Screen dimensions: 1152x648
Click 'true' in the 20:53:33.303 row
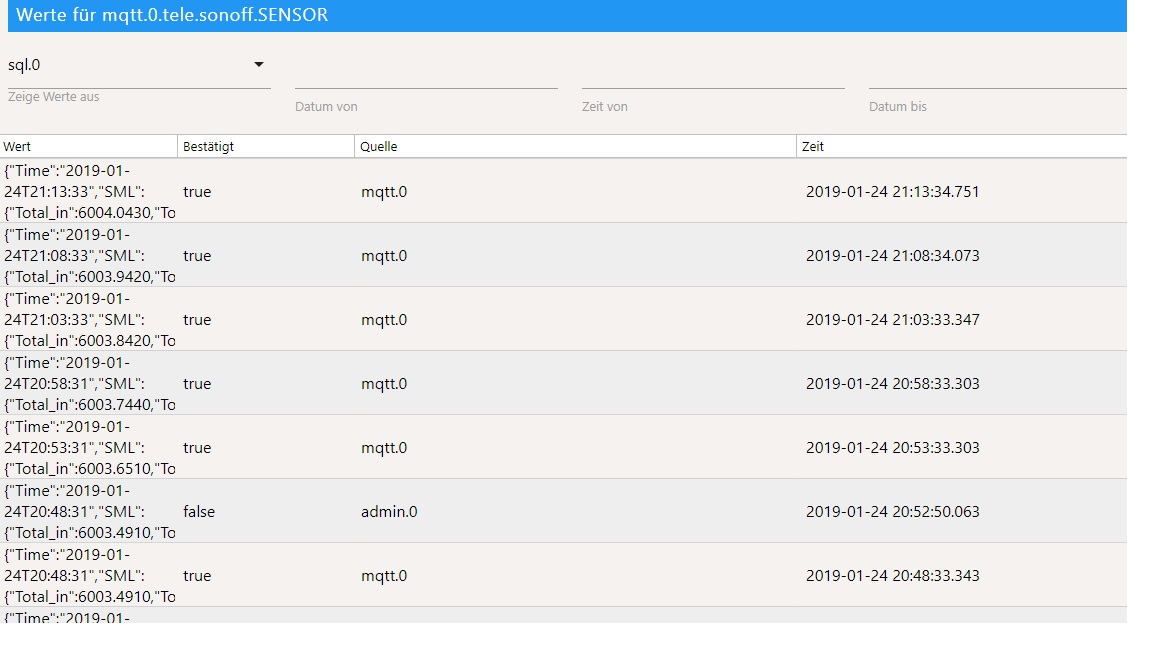click(197, 447)
